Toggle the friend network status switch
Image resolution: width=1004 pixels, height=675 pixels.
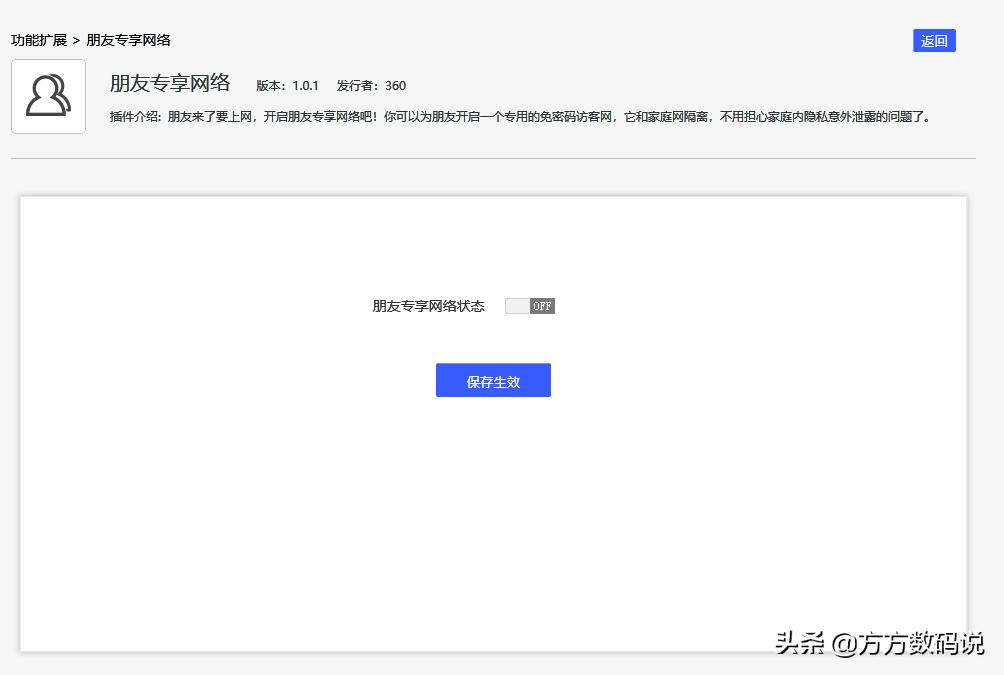530,305
